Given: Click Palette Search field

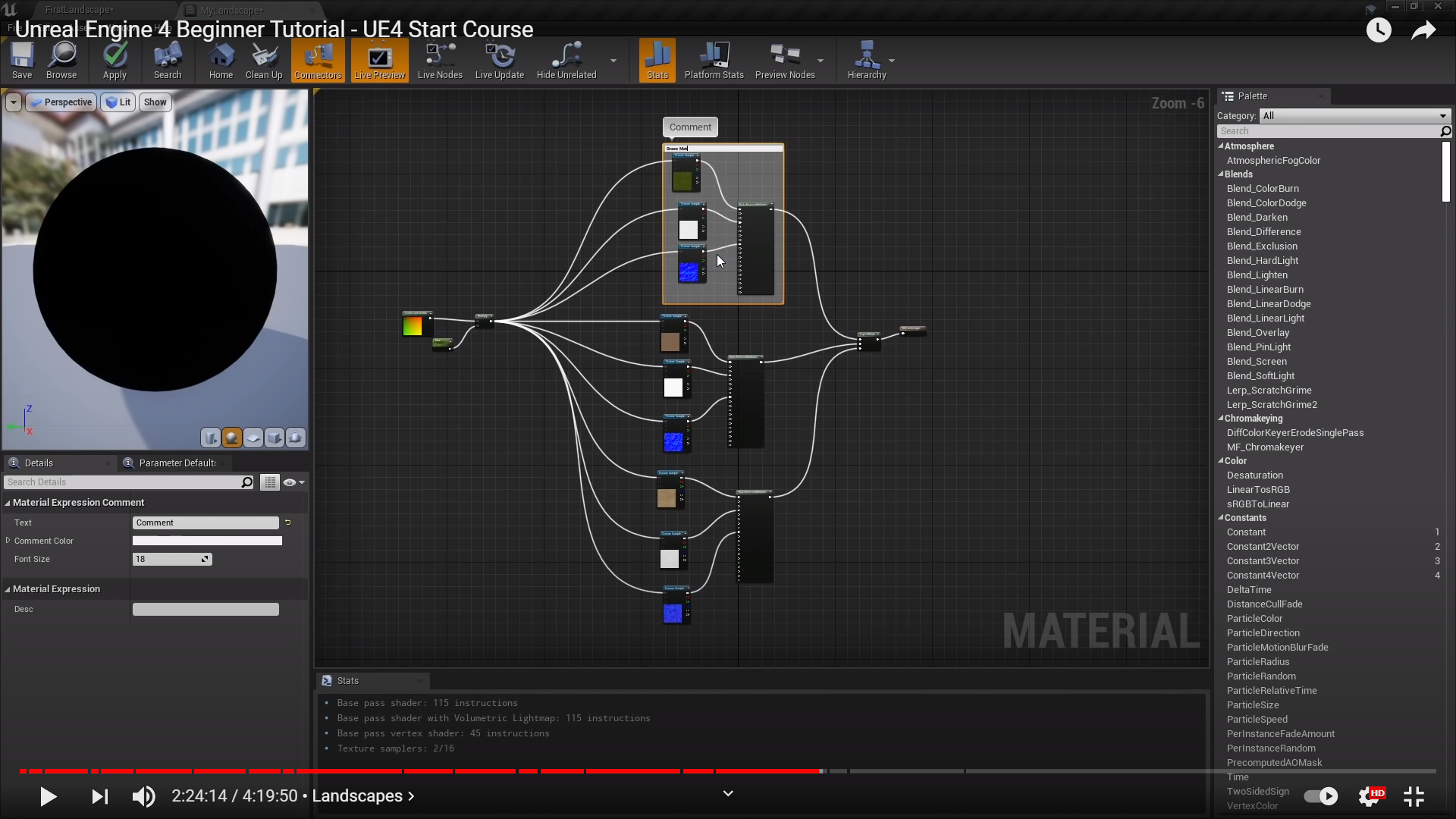Looking at the screenshot, I should [1334, 131].
